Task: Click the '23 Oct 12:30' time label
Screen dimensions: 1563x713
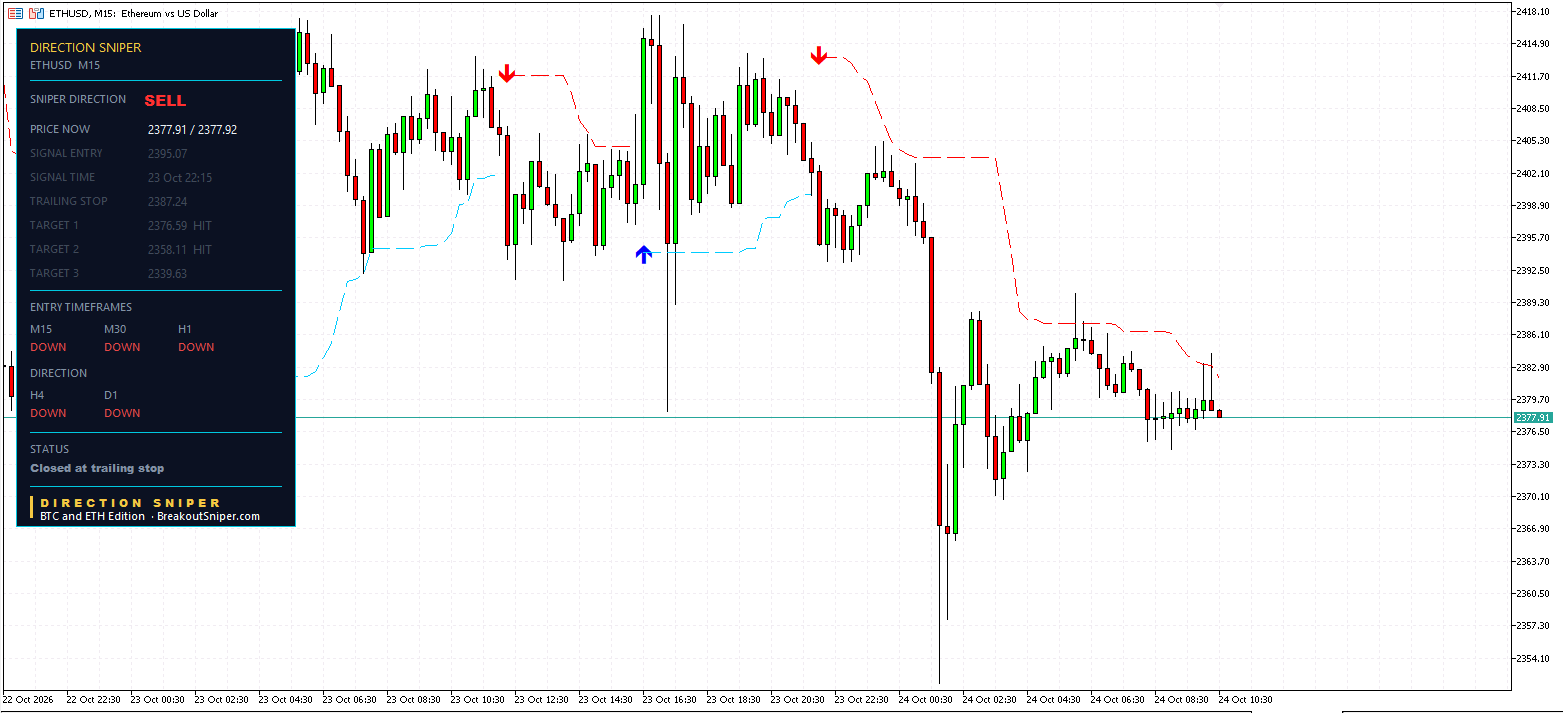Action: (541, 700)
